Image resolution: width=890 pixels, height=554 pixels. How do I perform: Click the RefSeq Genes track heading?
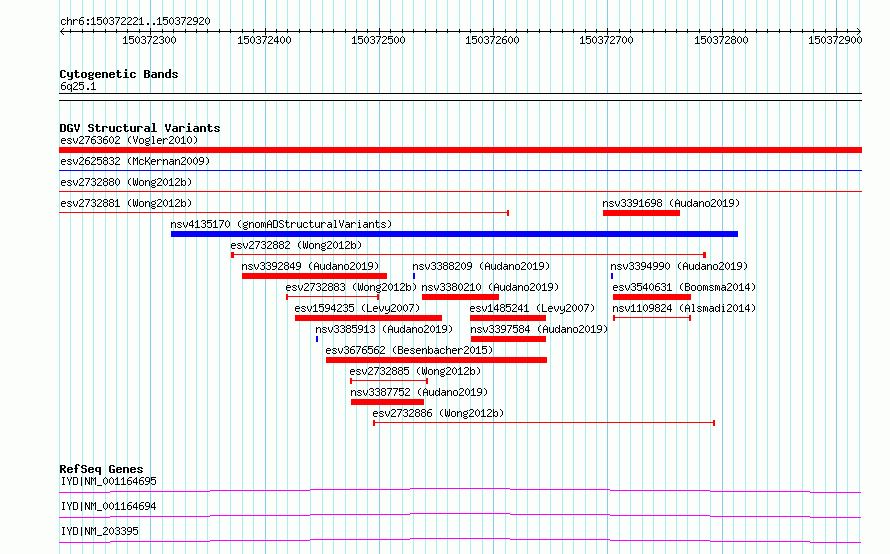[x=101, y=469]
